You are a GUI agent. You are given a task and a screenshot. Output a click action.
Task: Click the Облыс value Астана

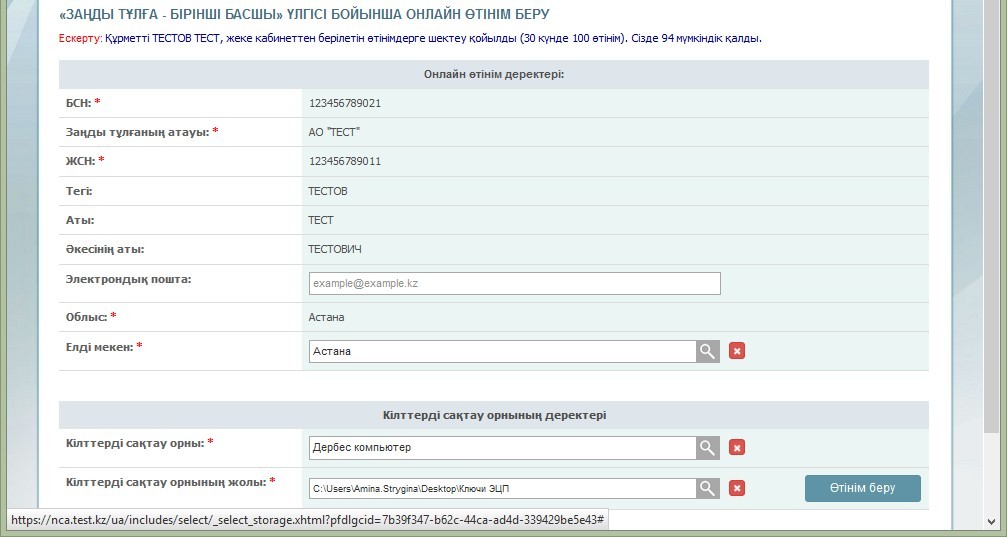(x=327, y=317)
